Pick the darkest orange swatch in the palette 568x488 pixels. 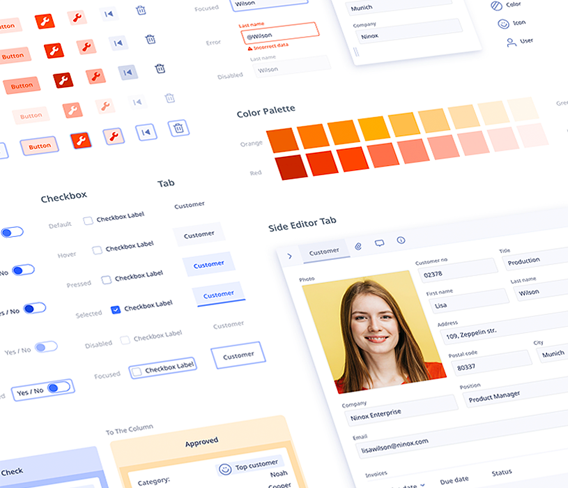point(282,140)
